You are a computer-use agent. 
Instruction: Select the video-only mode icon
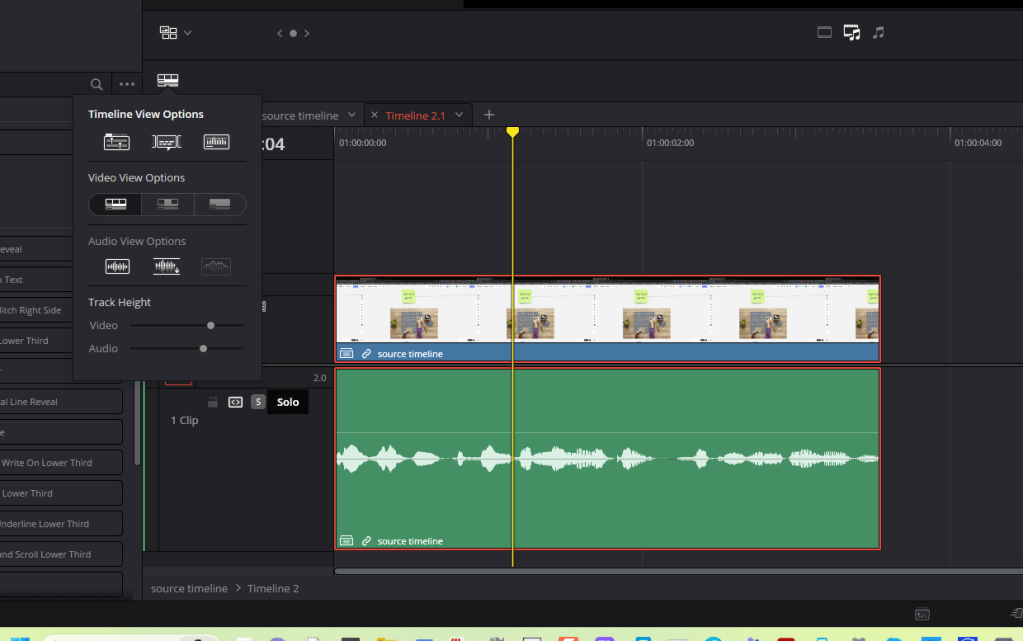pos(825,32)
